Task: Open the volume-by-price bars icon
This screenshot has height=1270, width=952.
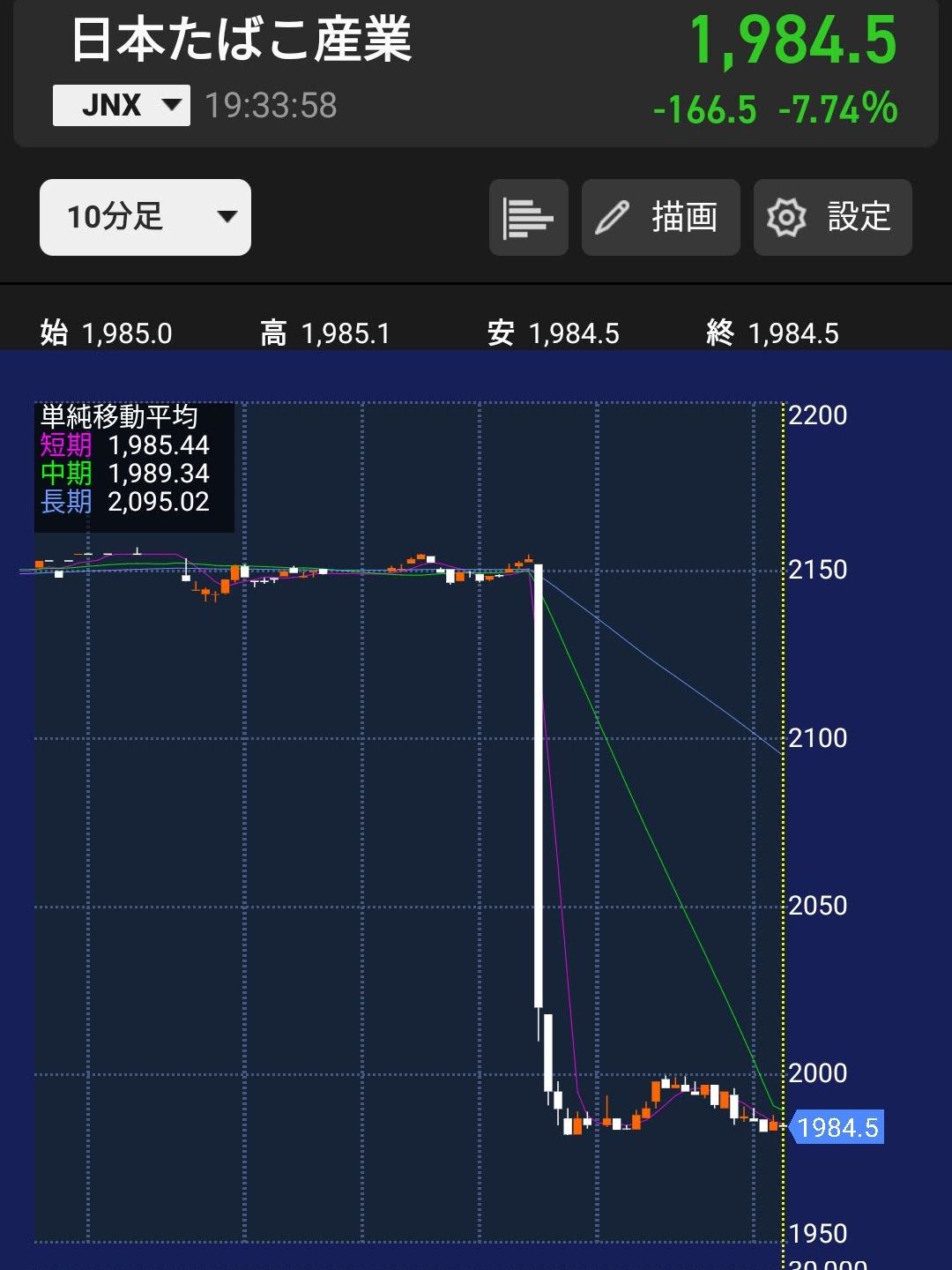Action: [x=528, y=217]
